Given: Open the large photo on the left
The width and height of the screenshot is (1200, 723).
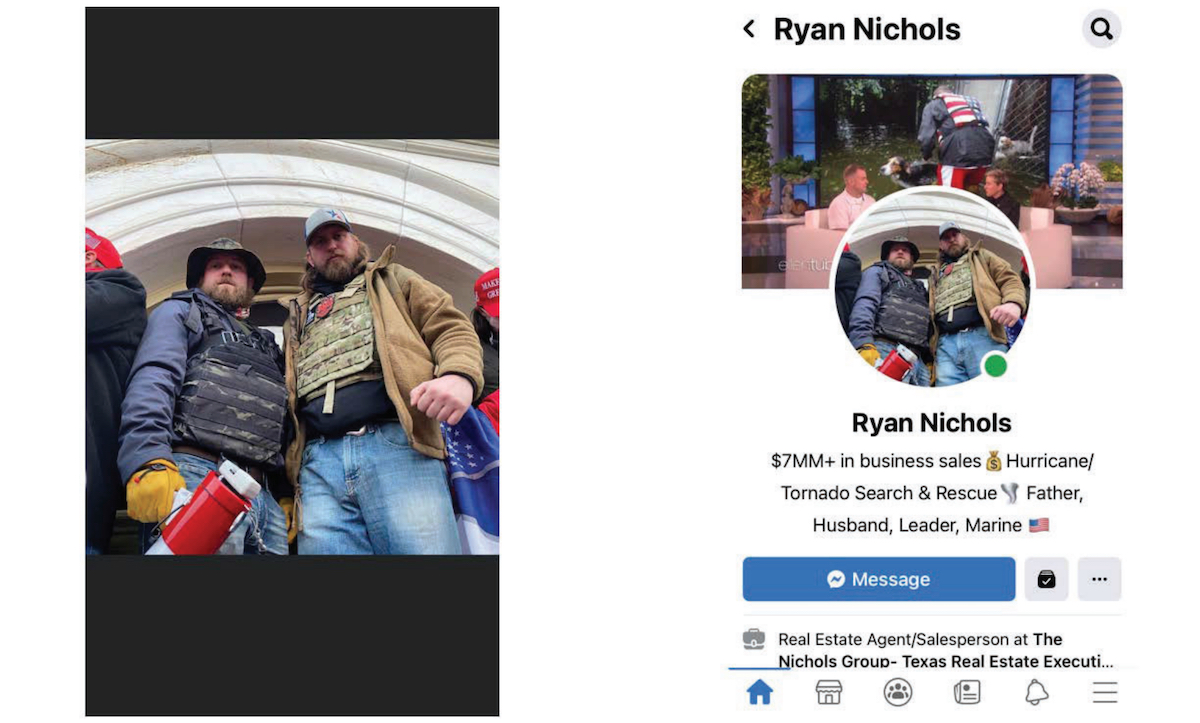Looking at the screenshot, I should tap(292, 347).
